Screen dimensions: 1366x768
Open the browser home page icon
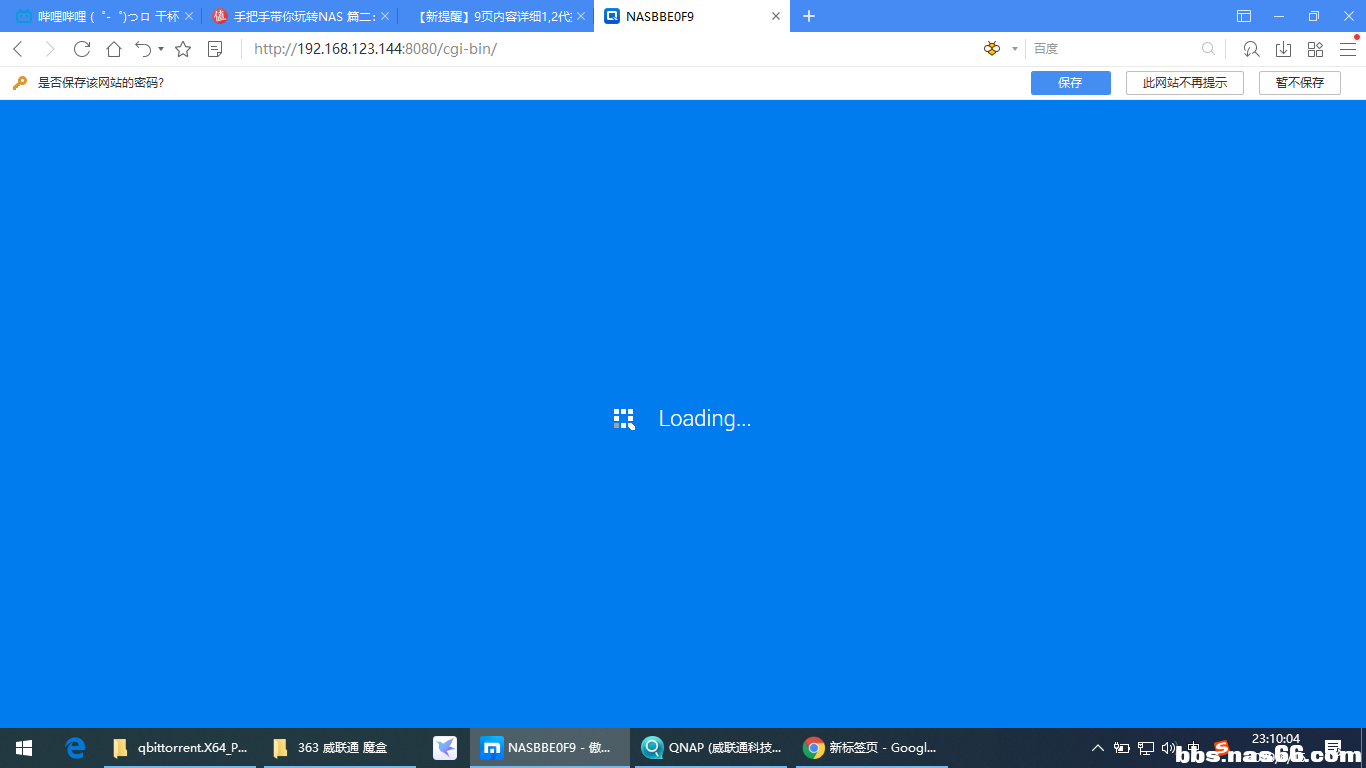[114, 49]
